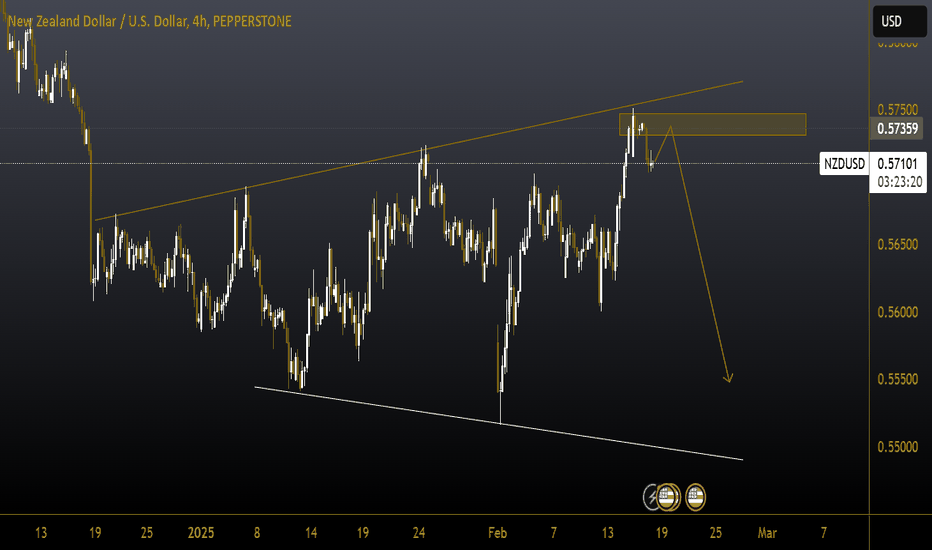Click the 0.56000 price axis label
Viewport: 932px width, 550px height.
[x=898, y=312]
